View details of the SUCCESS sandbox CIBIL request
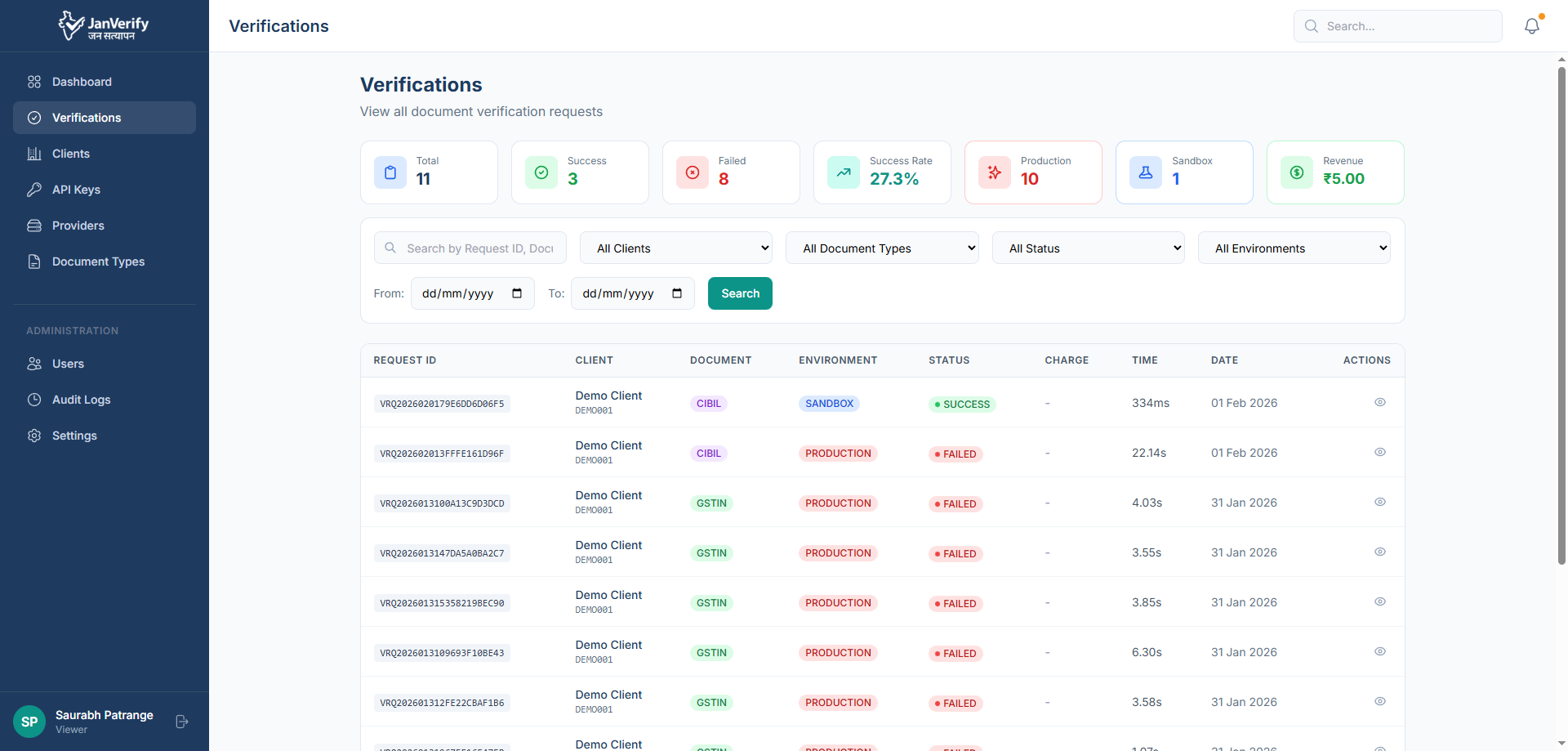 coord(1379,402)
